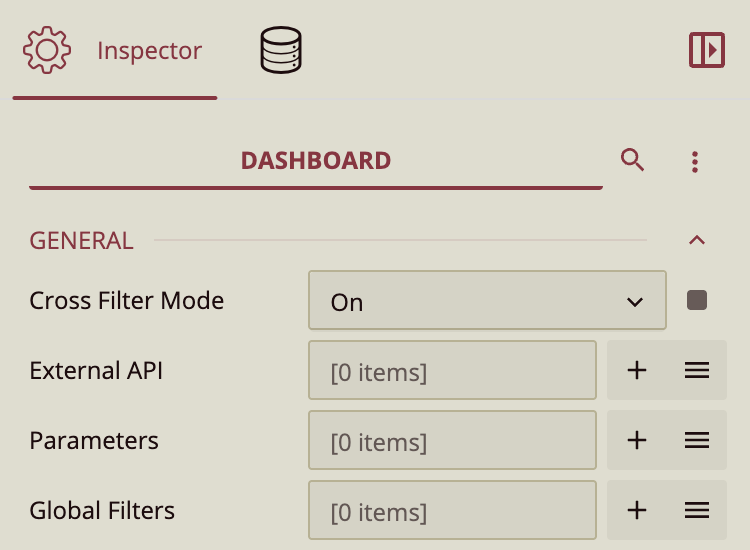Open External API list menu icon
The height and width of the screenshot is (550, 750).
click(697, 371)
